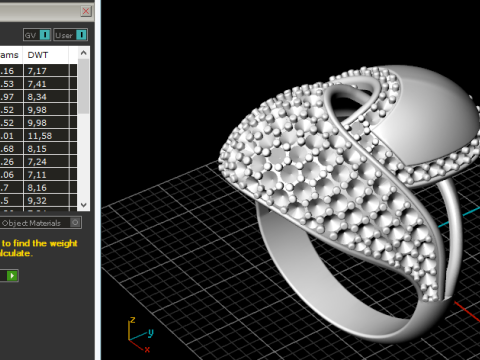This screenshot has width=480, height=360.
Task: Open the Object Materials option
Action: 41,223
